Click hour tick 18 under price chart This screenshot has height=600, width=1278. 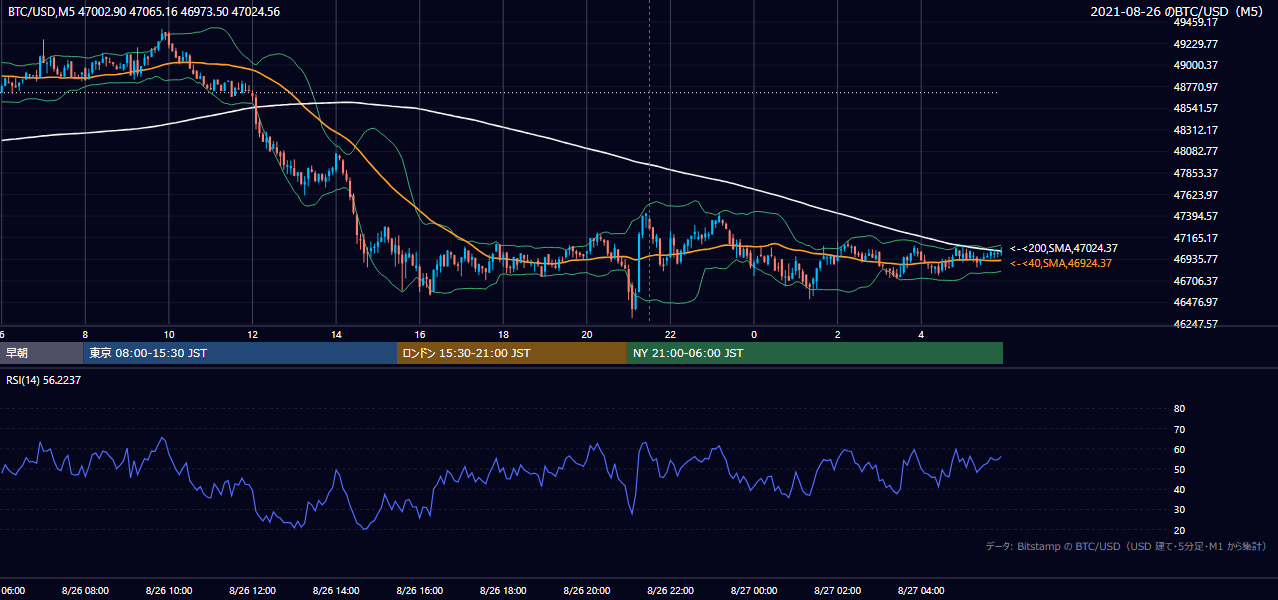tap(503, 335)
